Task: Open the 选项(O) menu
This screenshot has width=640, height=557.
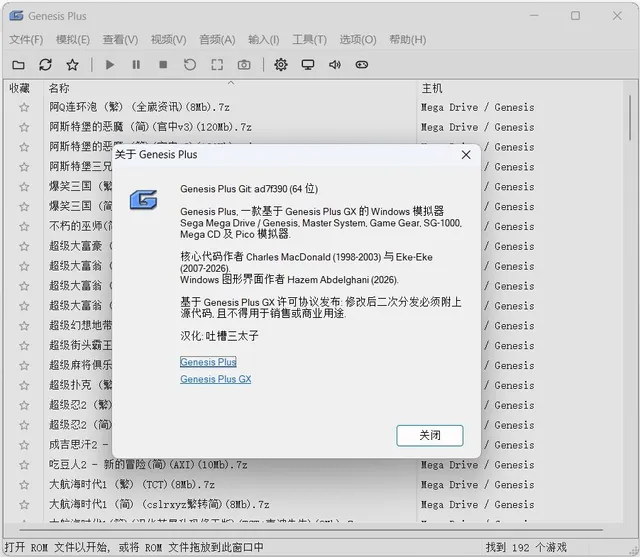Action: click(x=358, y=40)
